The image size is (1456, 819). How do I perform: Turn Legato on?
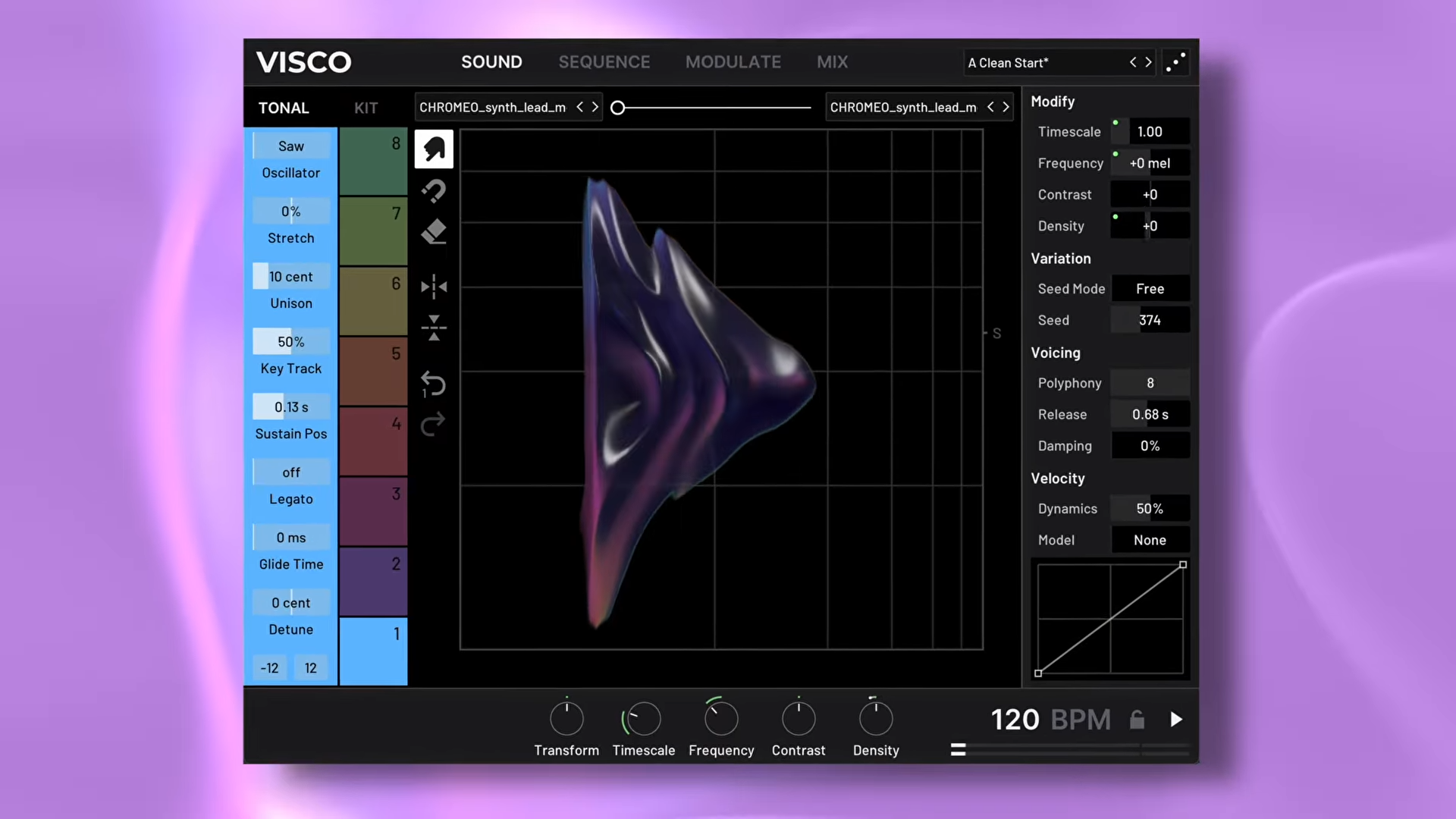click(x=290, y=472)
